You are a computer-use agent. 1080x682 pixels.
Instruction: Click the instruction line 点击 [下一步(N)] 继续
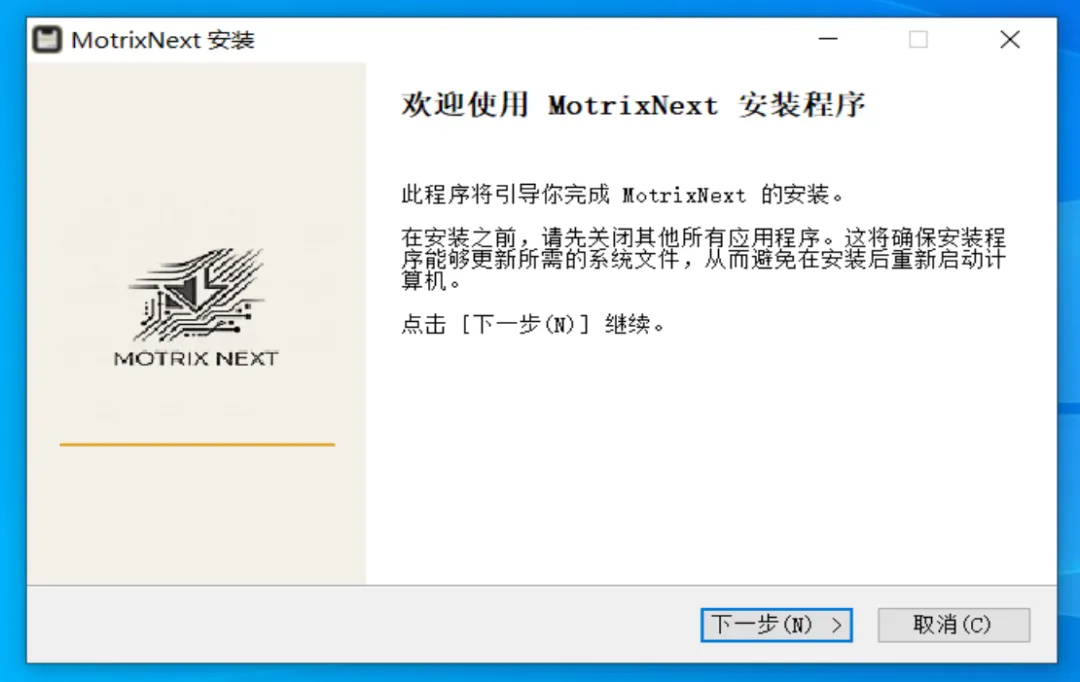tap(533, 324)
